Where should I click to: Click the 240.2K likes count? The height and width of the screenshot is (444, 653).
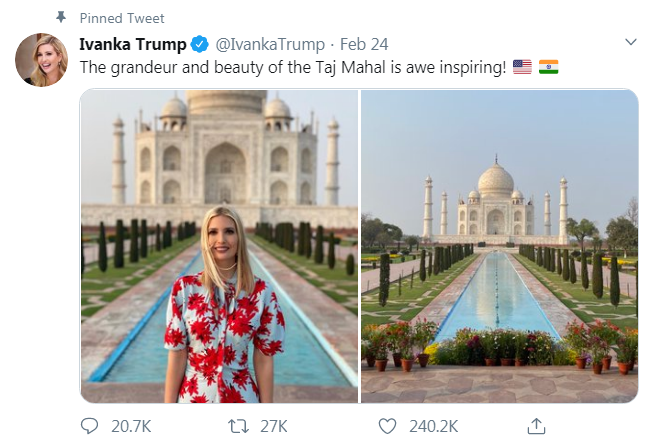434,426
